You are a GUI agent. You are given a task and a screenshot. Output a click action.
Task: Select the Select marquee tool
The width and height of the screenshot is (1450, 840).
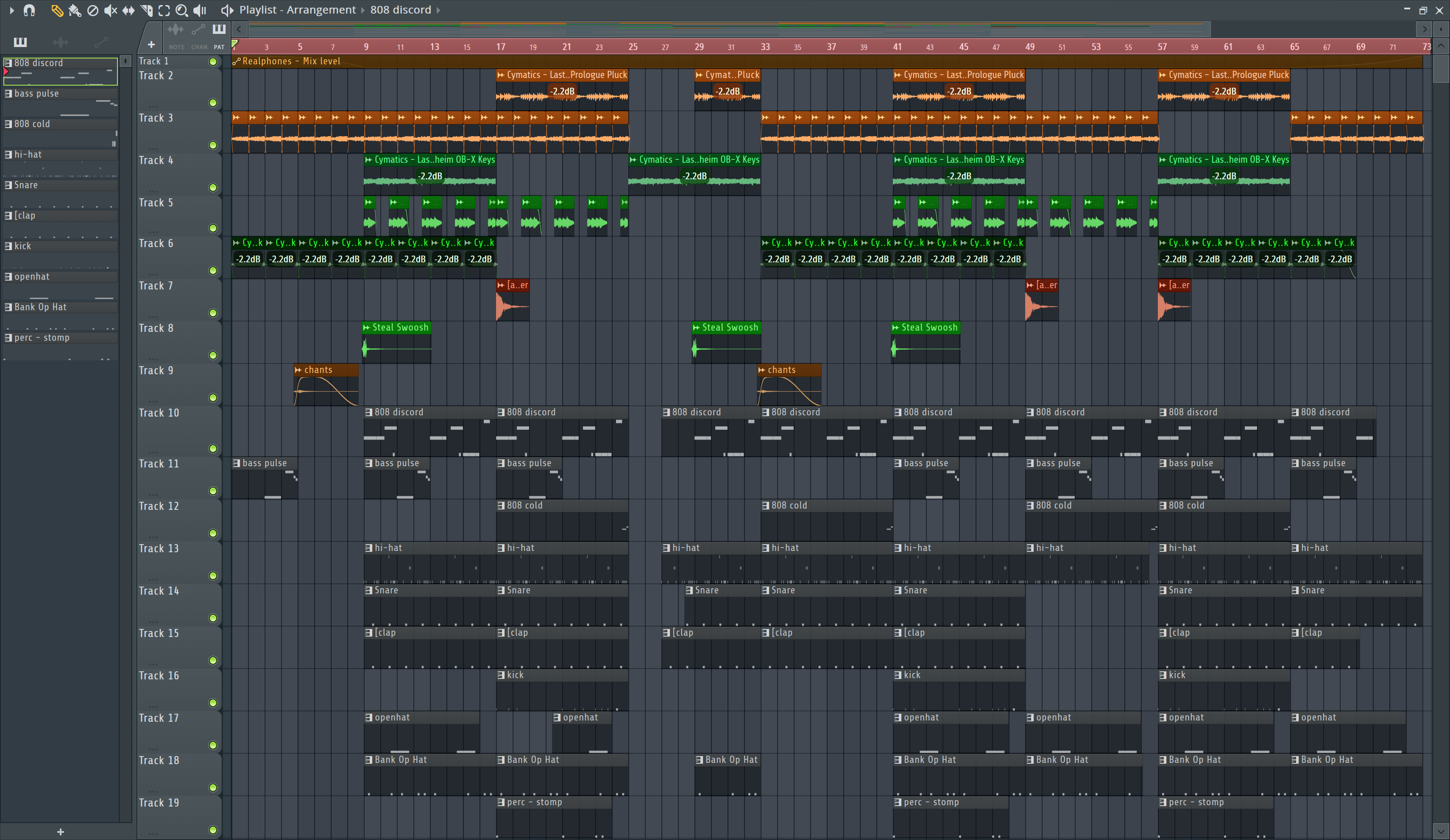(164, 10)
